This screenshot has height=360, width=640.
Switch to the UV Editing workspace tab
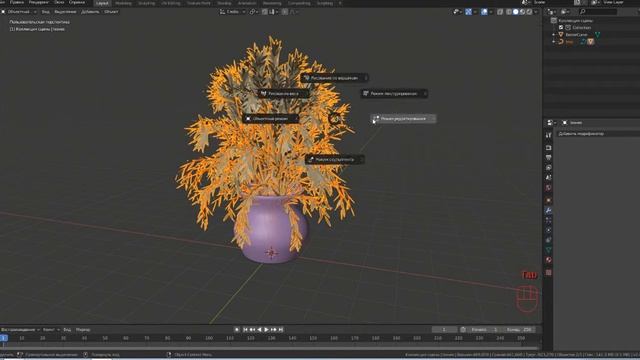coord(171,3)
